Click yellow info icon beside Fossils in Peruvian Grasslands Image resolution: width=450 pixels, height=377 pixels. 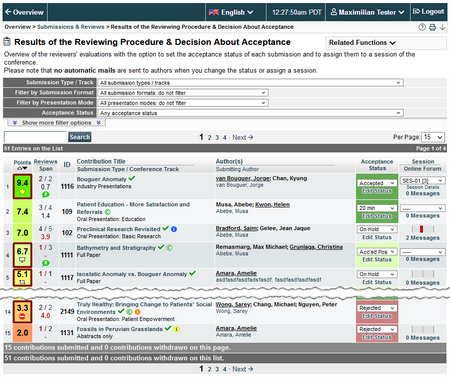176,329
